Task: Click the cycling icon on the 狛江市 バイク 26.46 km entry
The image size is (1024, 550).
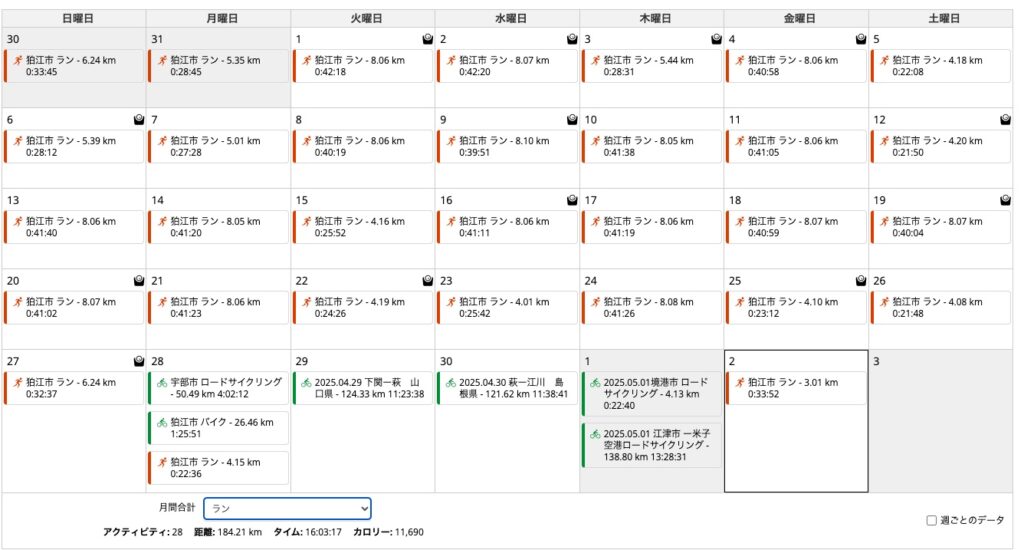Action: (162, 423)
